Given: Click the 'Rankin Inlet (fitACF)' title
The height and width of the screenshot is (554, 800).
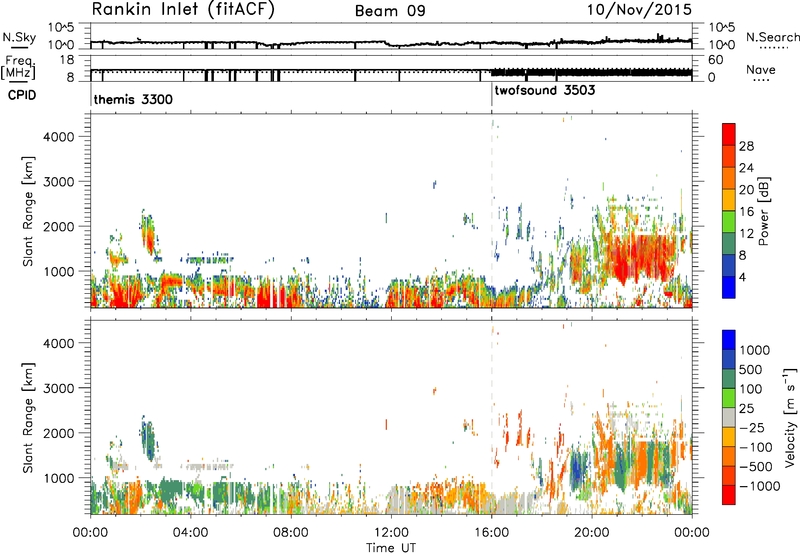Looking at the screenshot, I should coord(183,10).
